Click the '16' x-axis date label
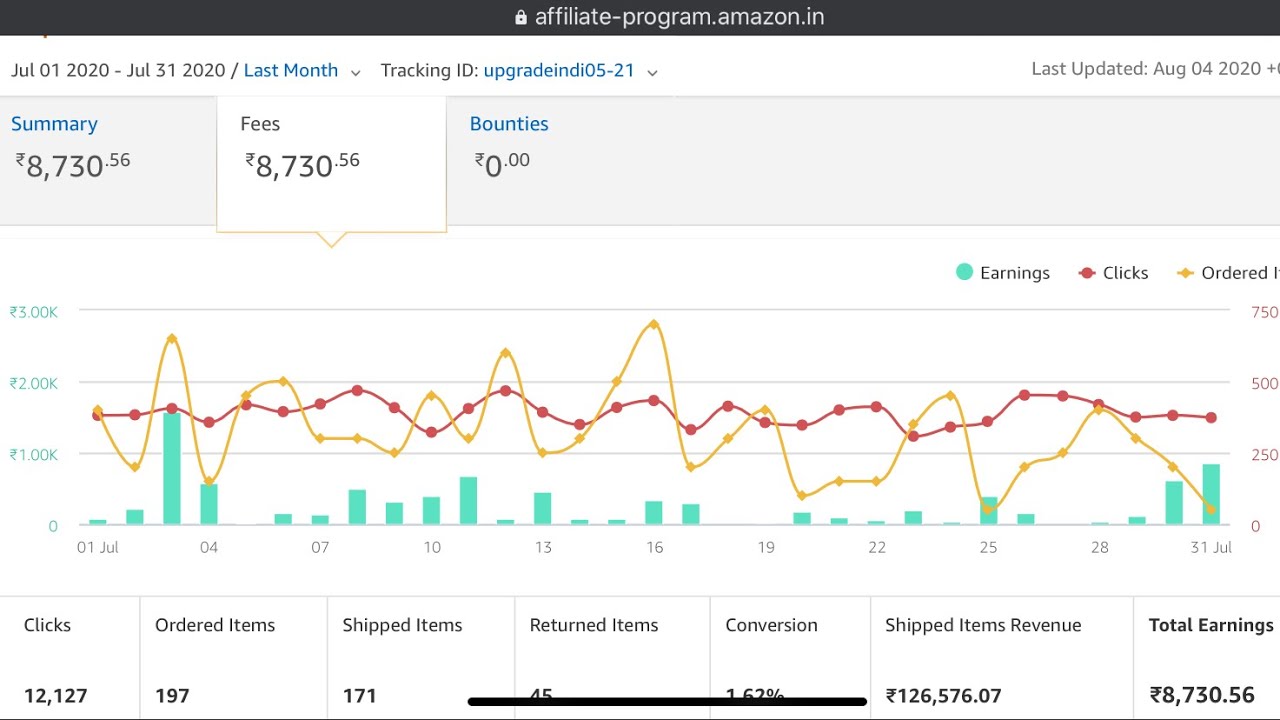Image resolution: width=1280 pixels, height=720 pixels. [654, 547]
